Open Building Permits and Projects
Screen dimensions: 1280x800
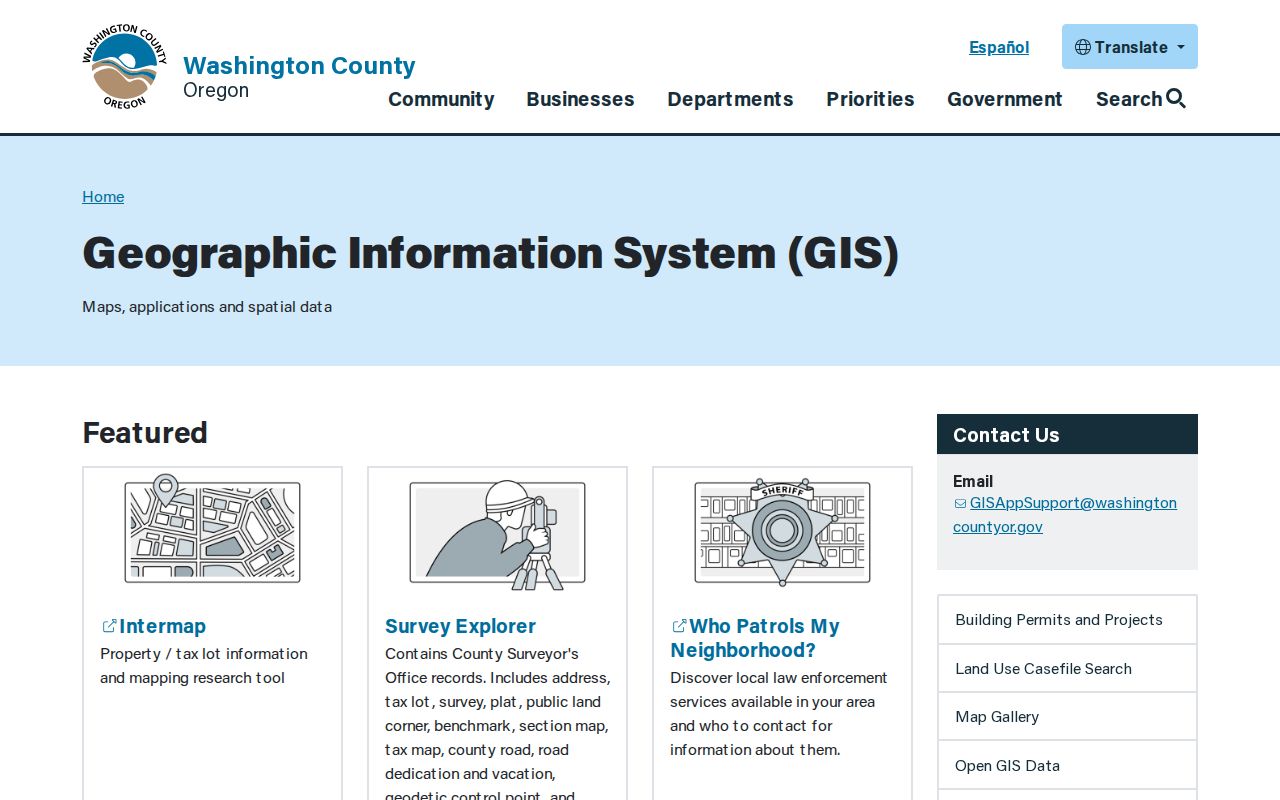tap(1067, 620)
